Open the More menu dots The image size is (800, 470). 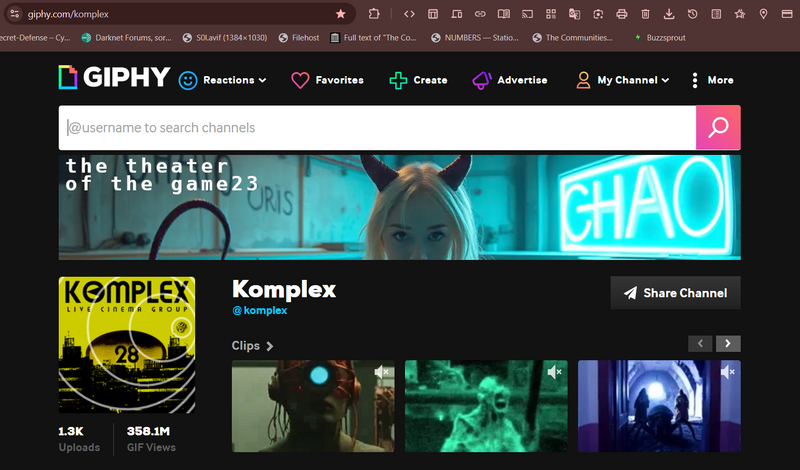694,80
